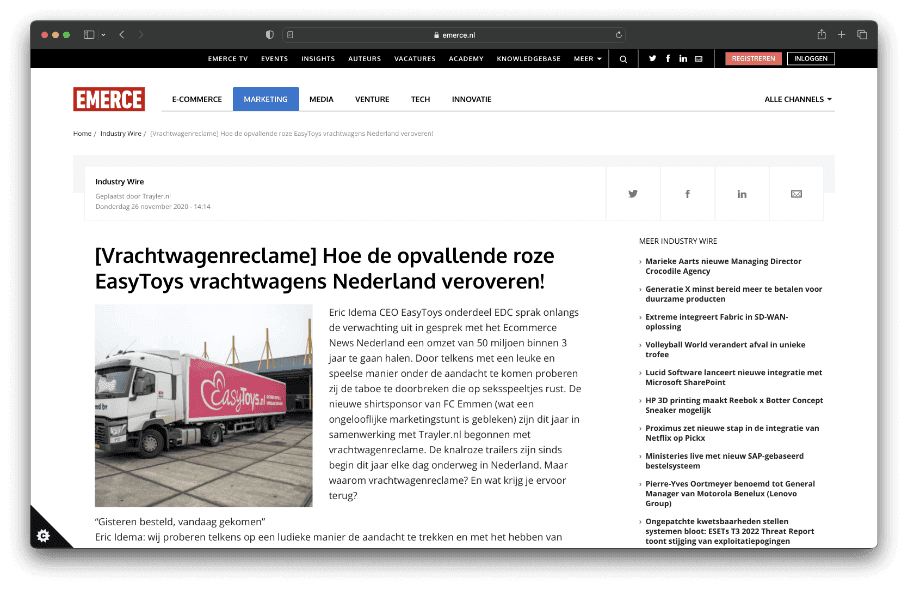Open the ACADEMY menu item

pyautogui.click(x=466, y=58)
